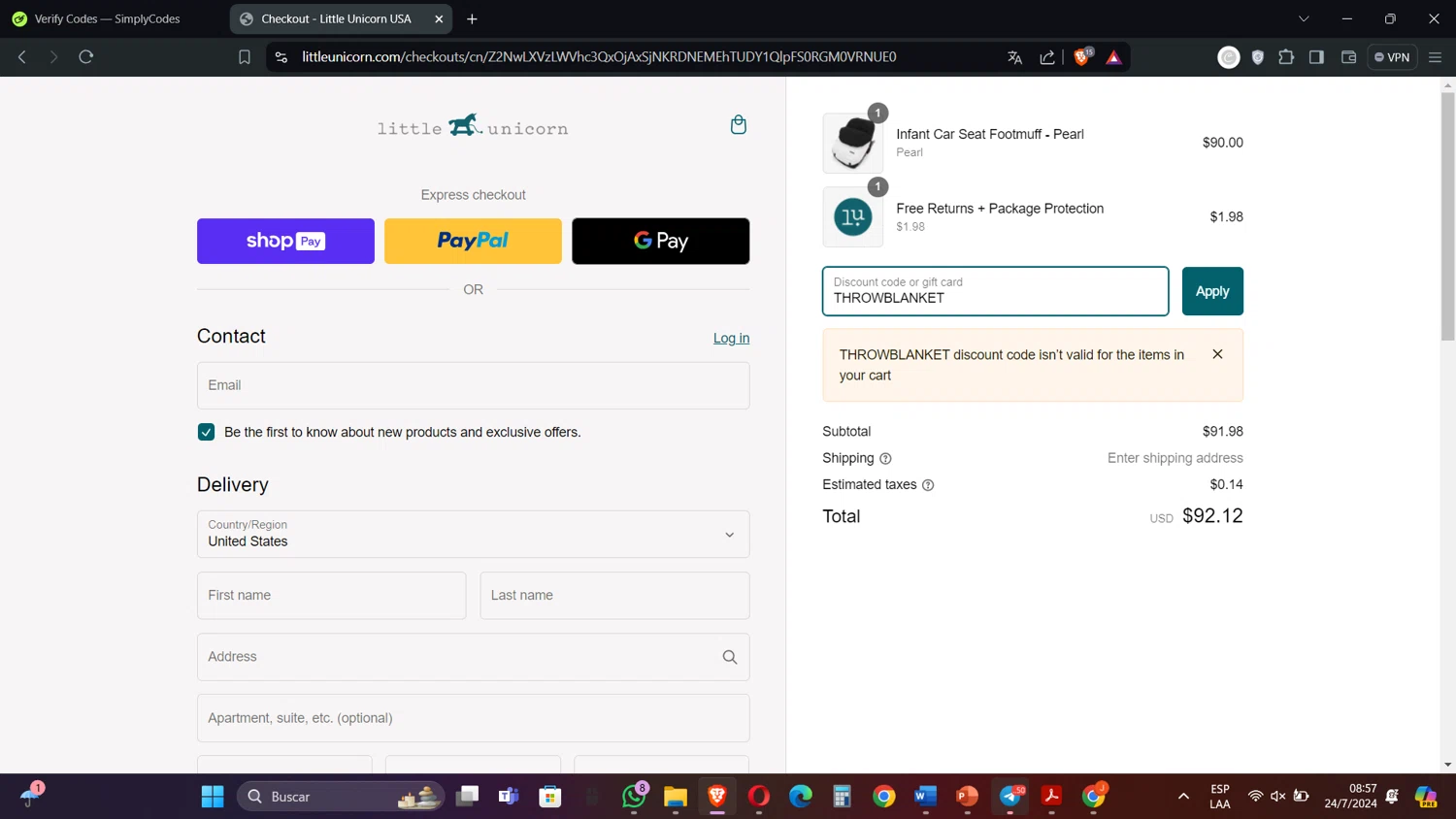Show shipping info help icon

click(x=885, y=459)
